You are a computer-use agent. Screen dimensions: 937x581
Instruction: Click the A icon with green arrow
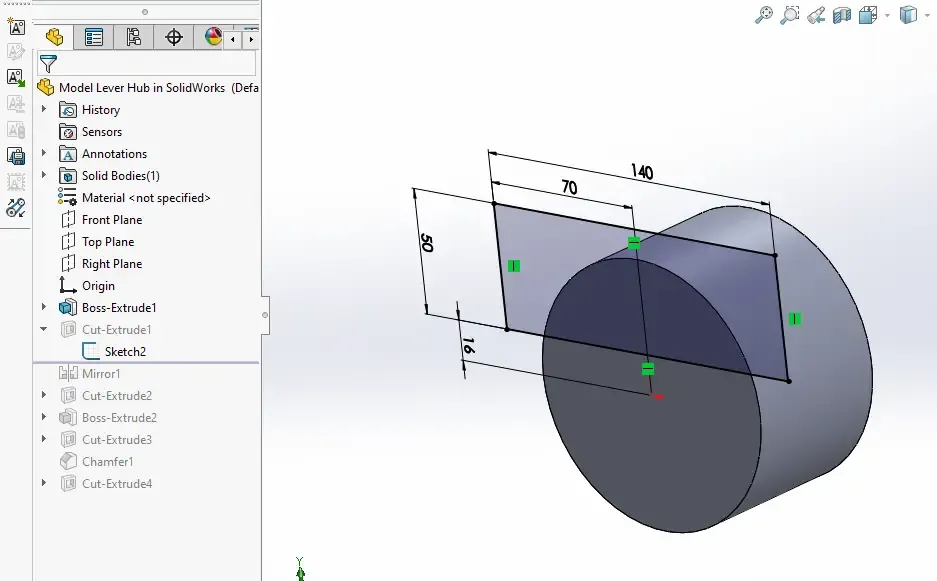tap(16, 78)
